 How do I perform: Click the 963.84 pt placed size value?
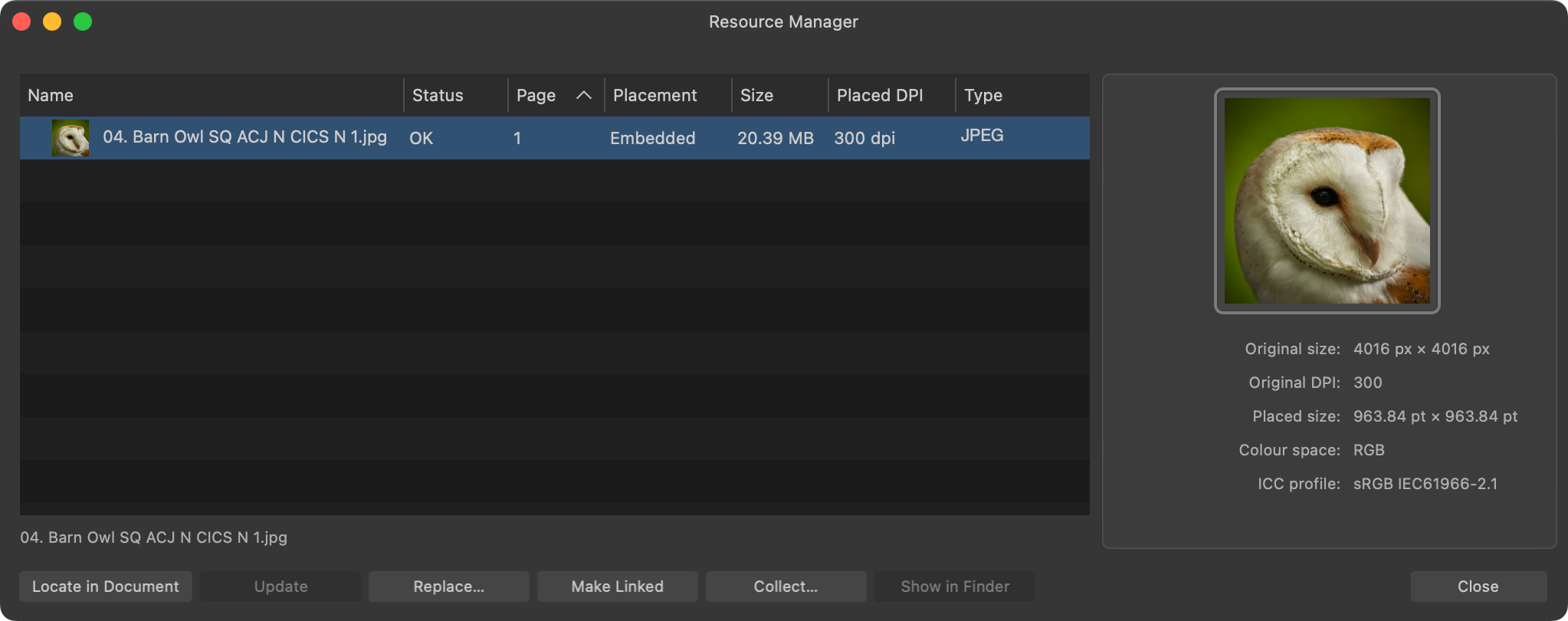[1435, 416]
